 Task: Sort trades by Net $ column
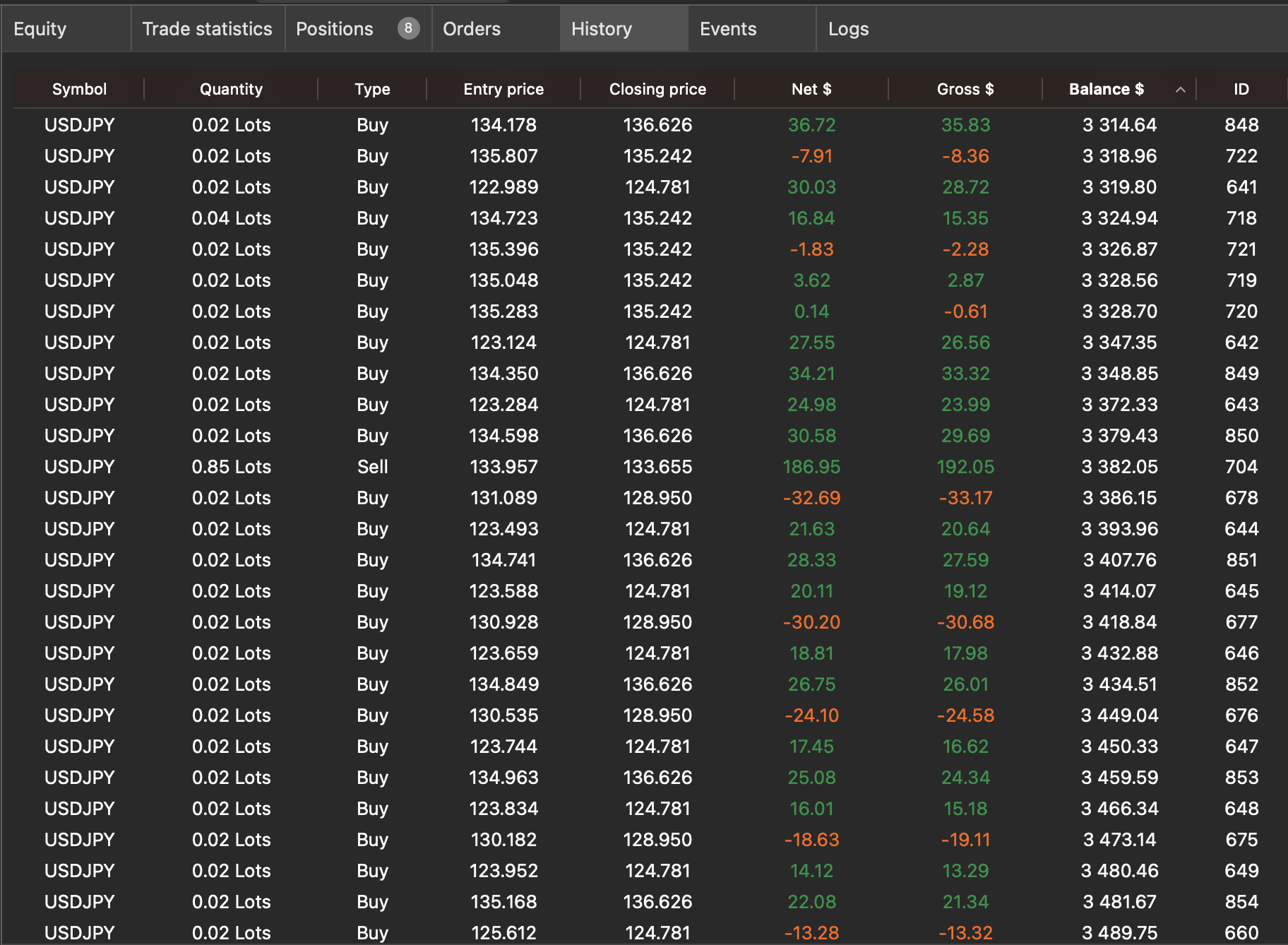(811, 90)
